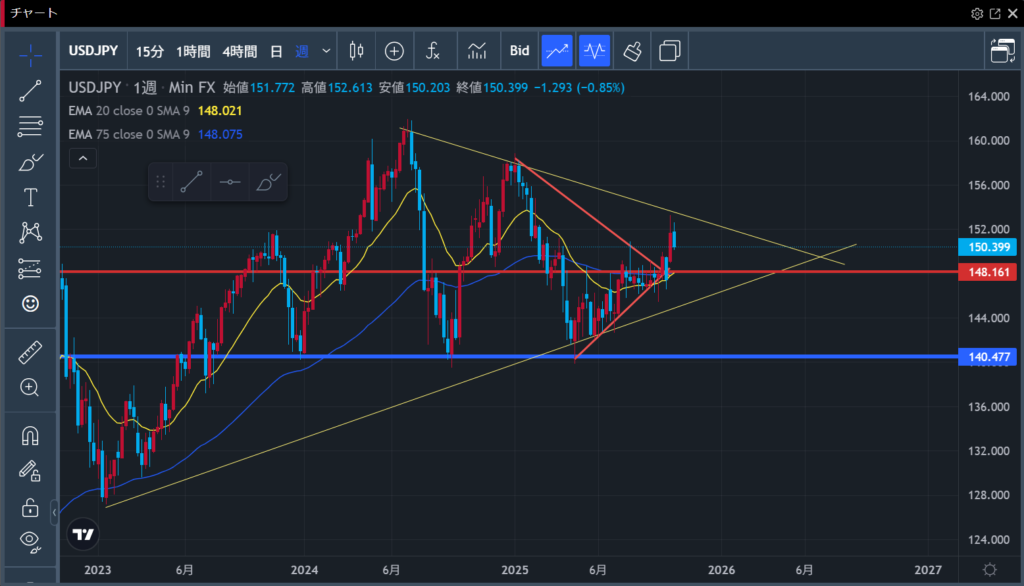The width and height of the screenshot is (1024, 586).
Task: Click the compare symbol plus icon
Action: (x=394, y=50)
